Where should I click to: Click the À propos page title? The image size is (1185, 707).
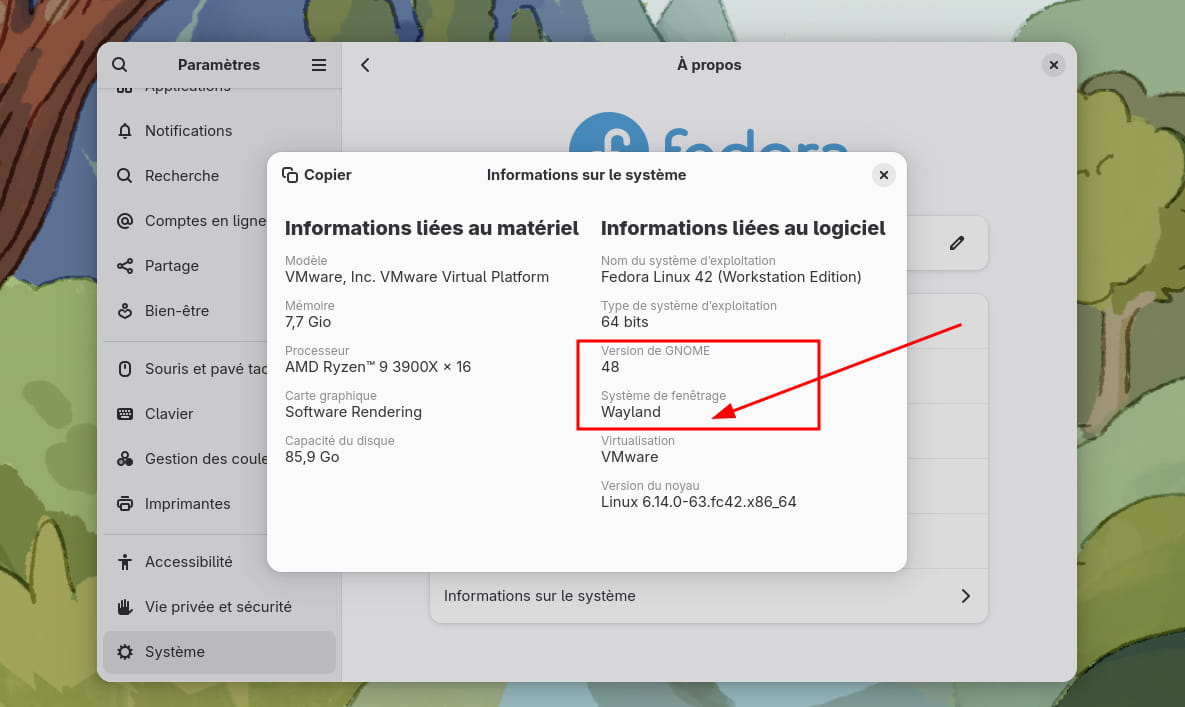[709, 65]
